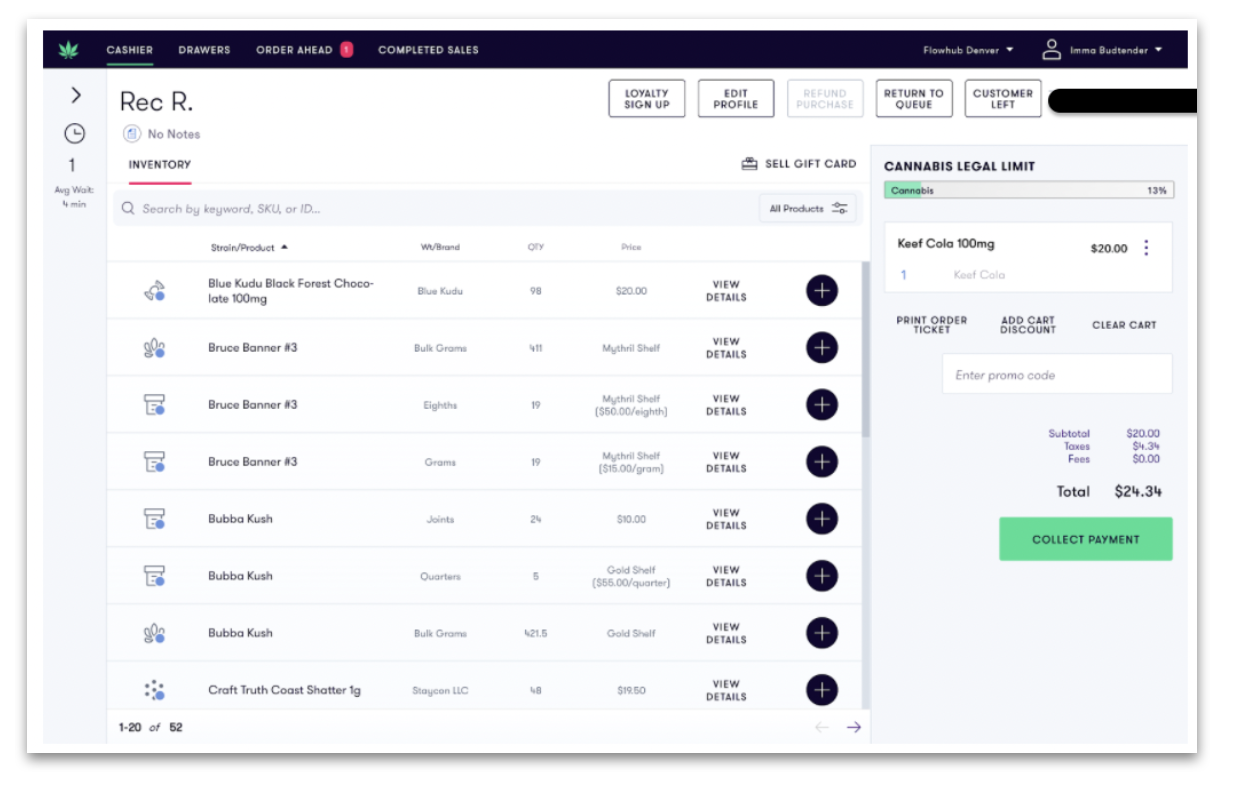Click the inventory list vertical scrollbar

pyautogui.click(x=866, y=350)
